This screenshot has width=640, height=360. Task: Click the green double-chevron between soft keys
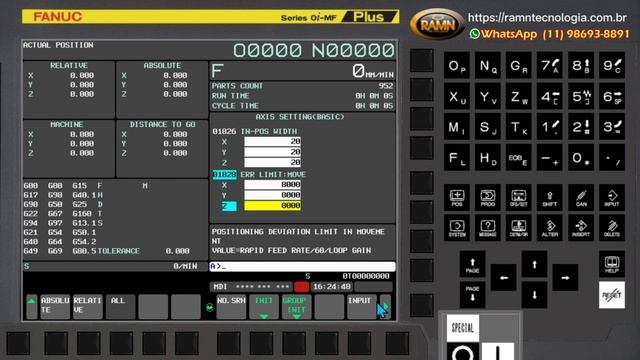[209, 308]
